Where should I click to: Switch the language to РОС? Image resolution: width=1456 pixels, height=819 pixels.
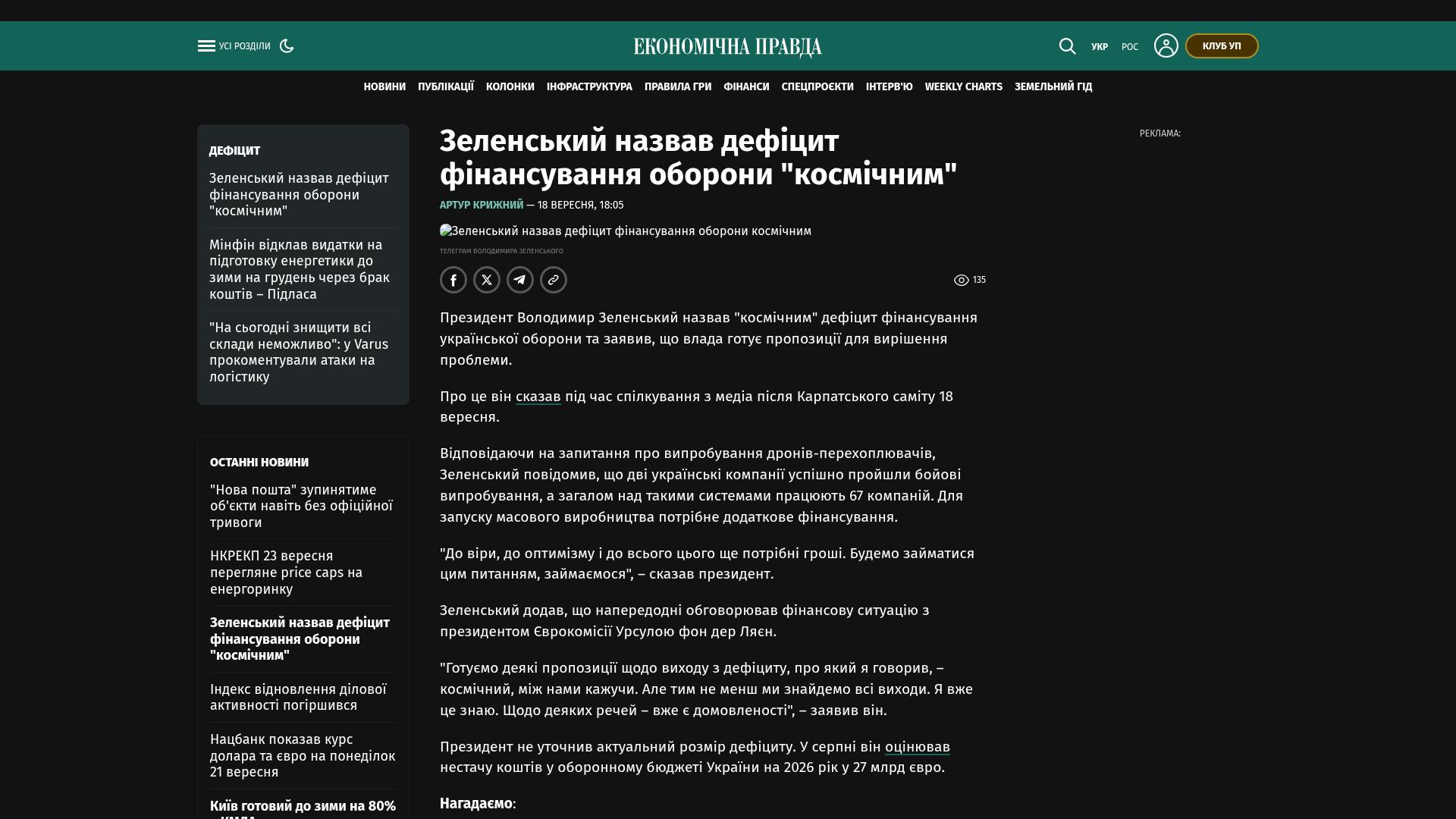click(1130, 47)
